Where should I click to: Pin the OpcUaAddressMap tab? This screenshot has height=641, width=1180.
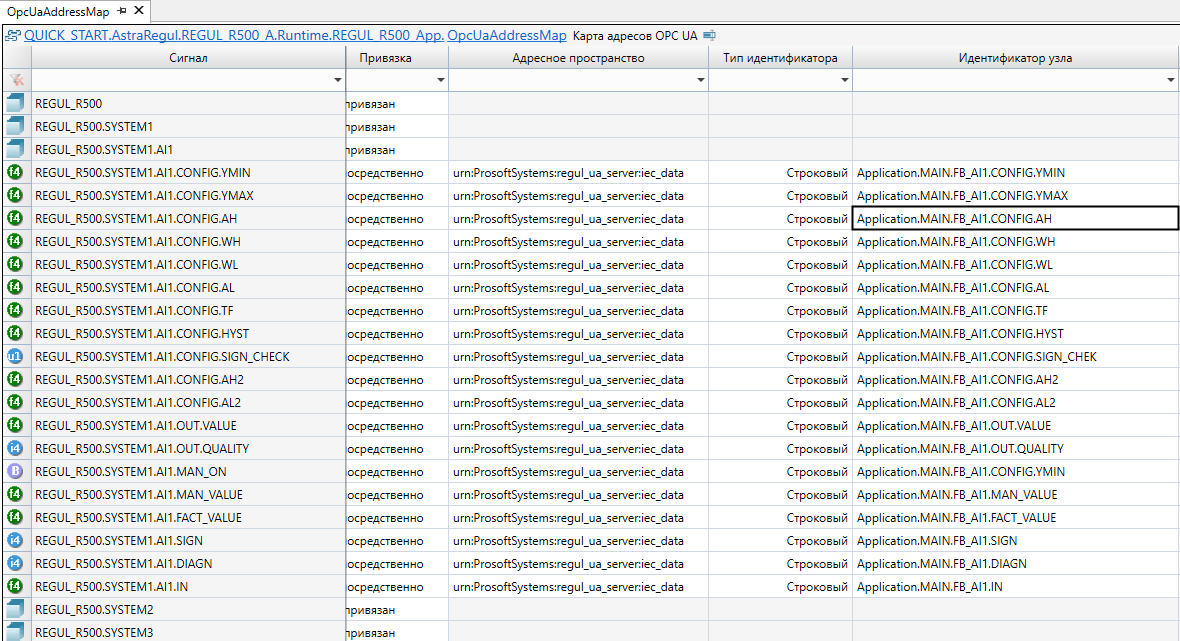tap(122, 11)
